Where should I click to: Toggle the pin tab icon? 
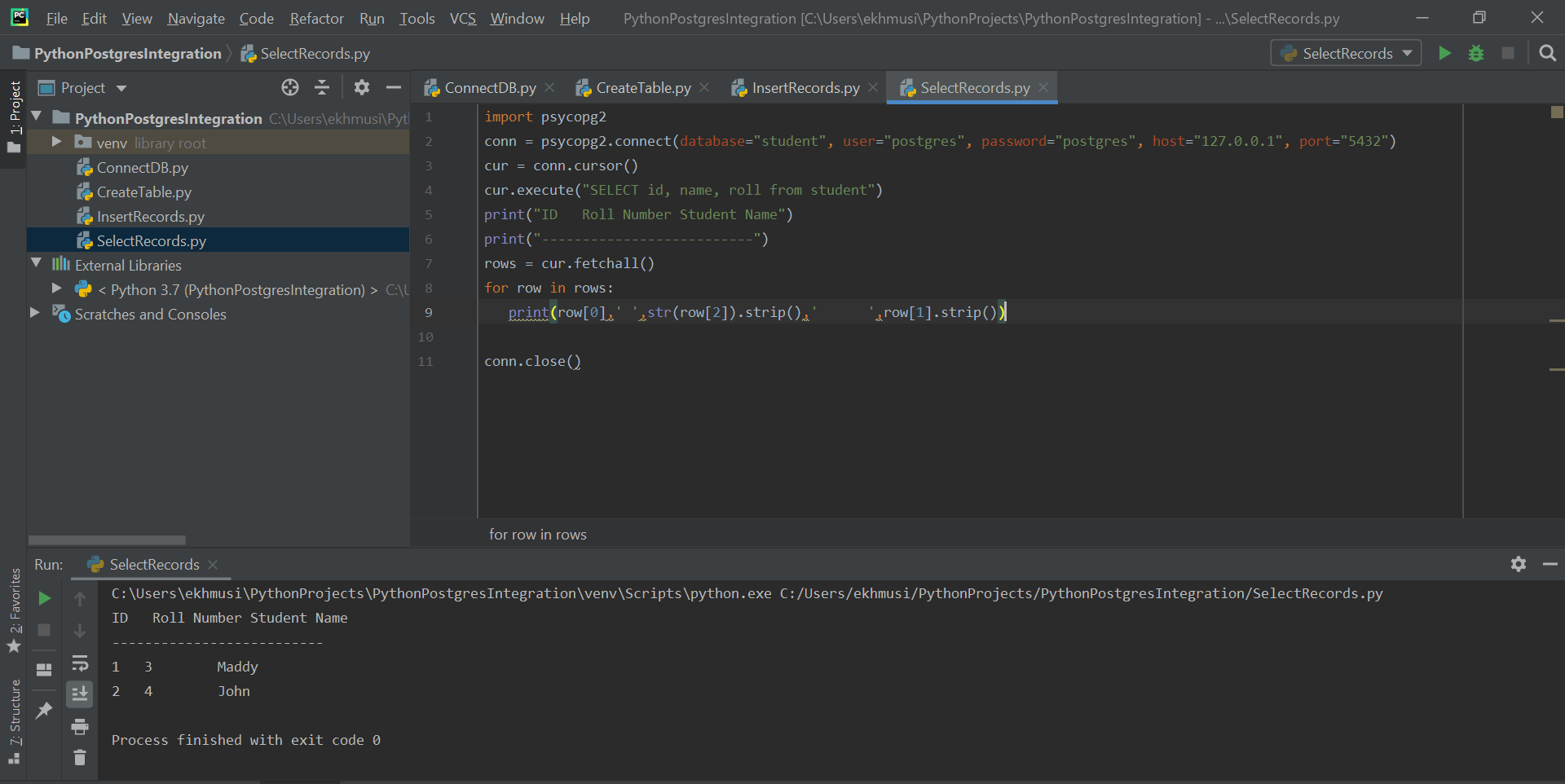coord(45,710)
